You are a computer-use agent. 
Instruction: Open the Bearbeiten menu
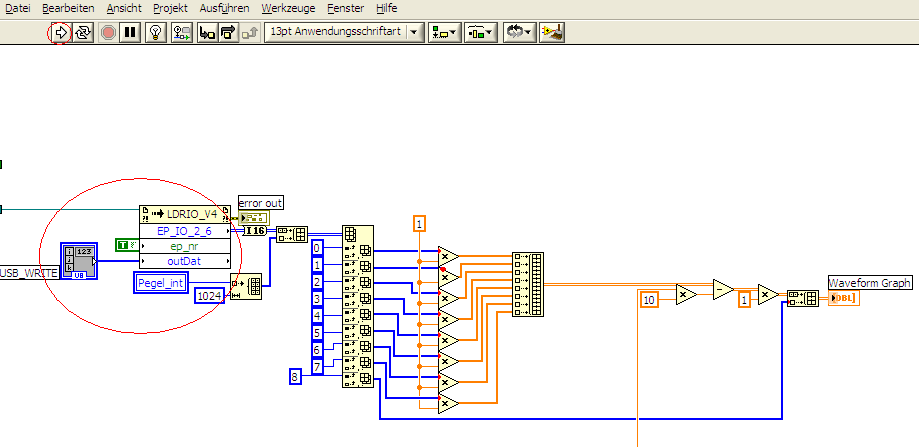[68, 7]
